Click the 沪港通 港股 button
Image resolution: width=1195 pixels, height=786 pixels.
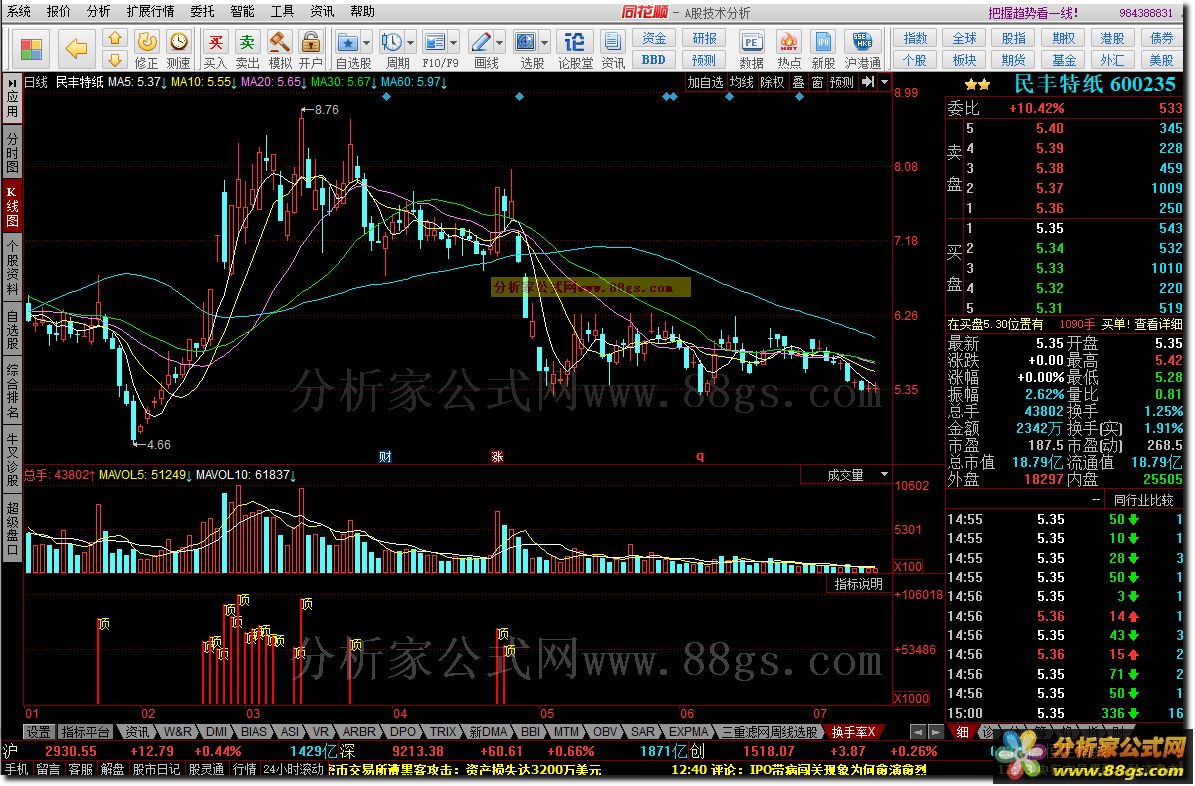pyautogui.click(x=1112, y=38)
